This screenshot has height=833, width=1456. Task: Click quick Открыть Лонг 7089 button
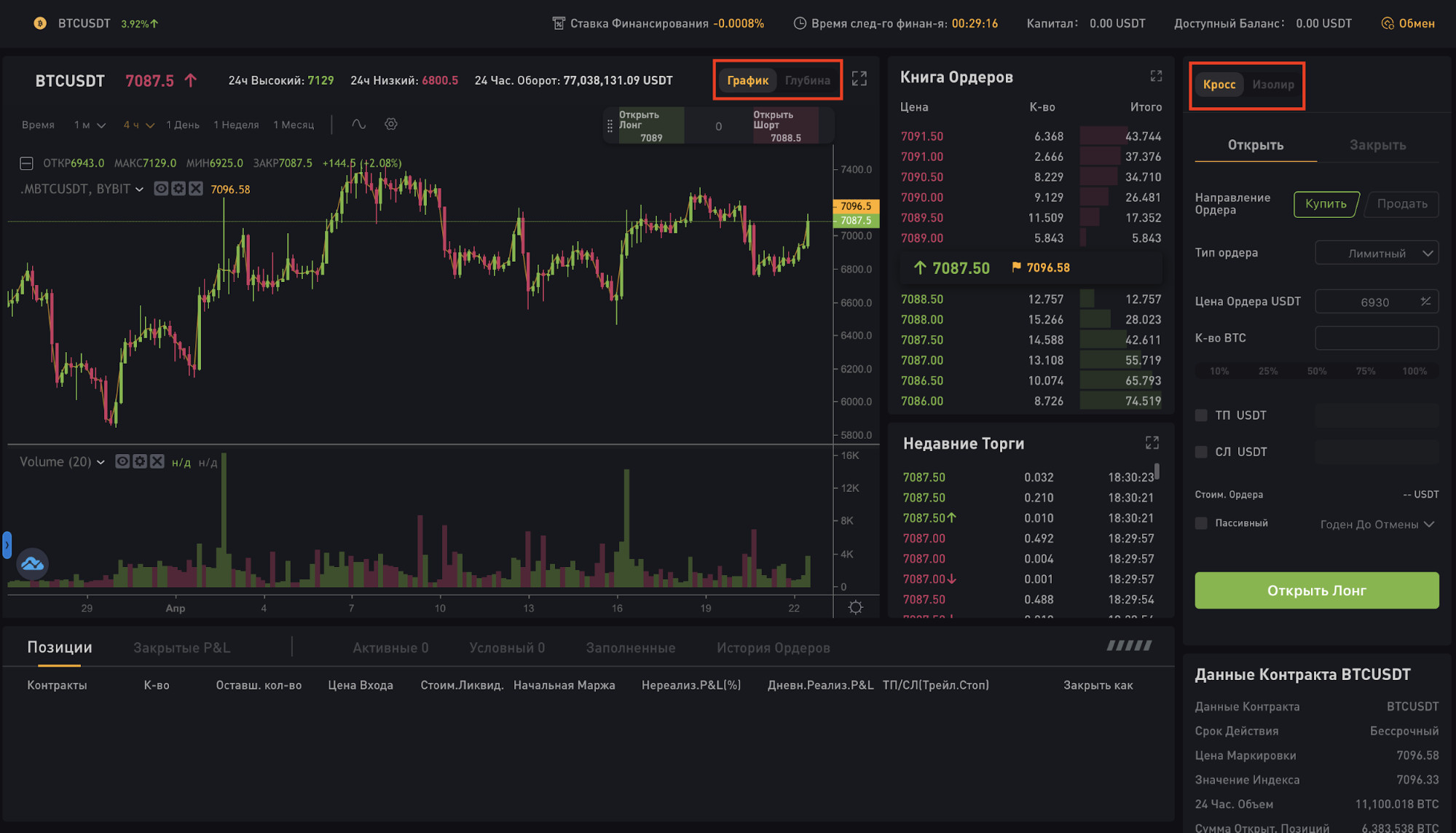pos(650,126)
